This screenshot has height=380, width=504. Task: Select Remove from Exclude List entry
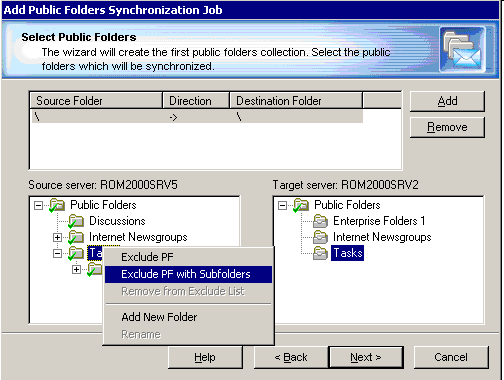tap(188, 291)
